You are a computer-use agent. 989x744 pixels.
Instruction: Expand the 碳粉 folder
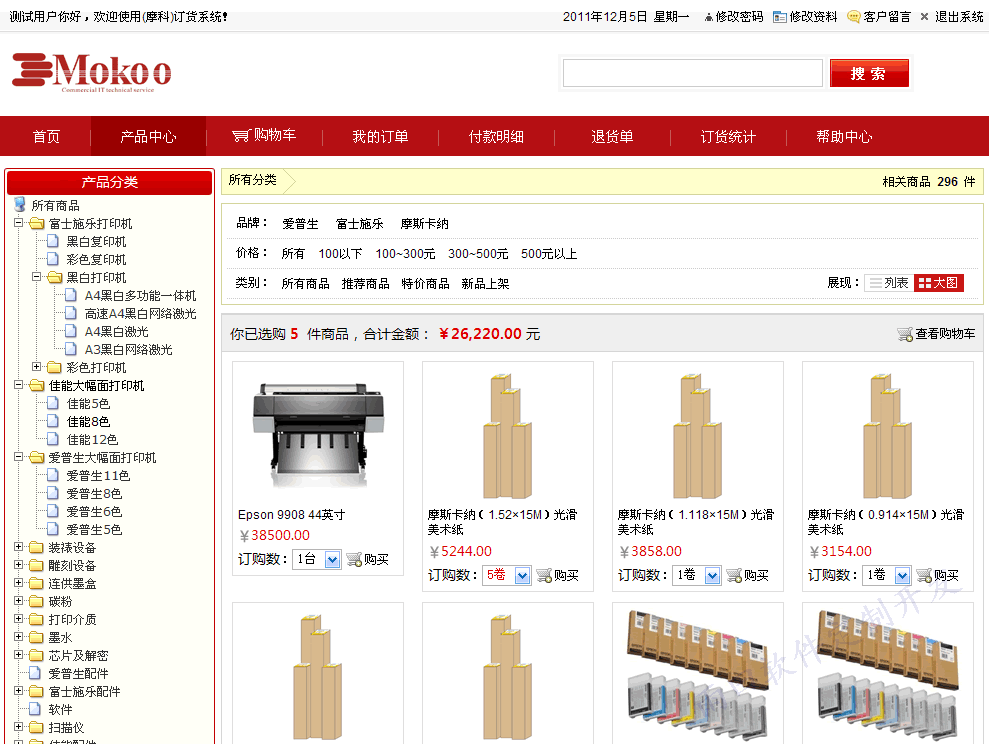(18, 602)
